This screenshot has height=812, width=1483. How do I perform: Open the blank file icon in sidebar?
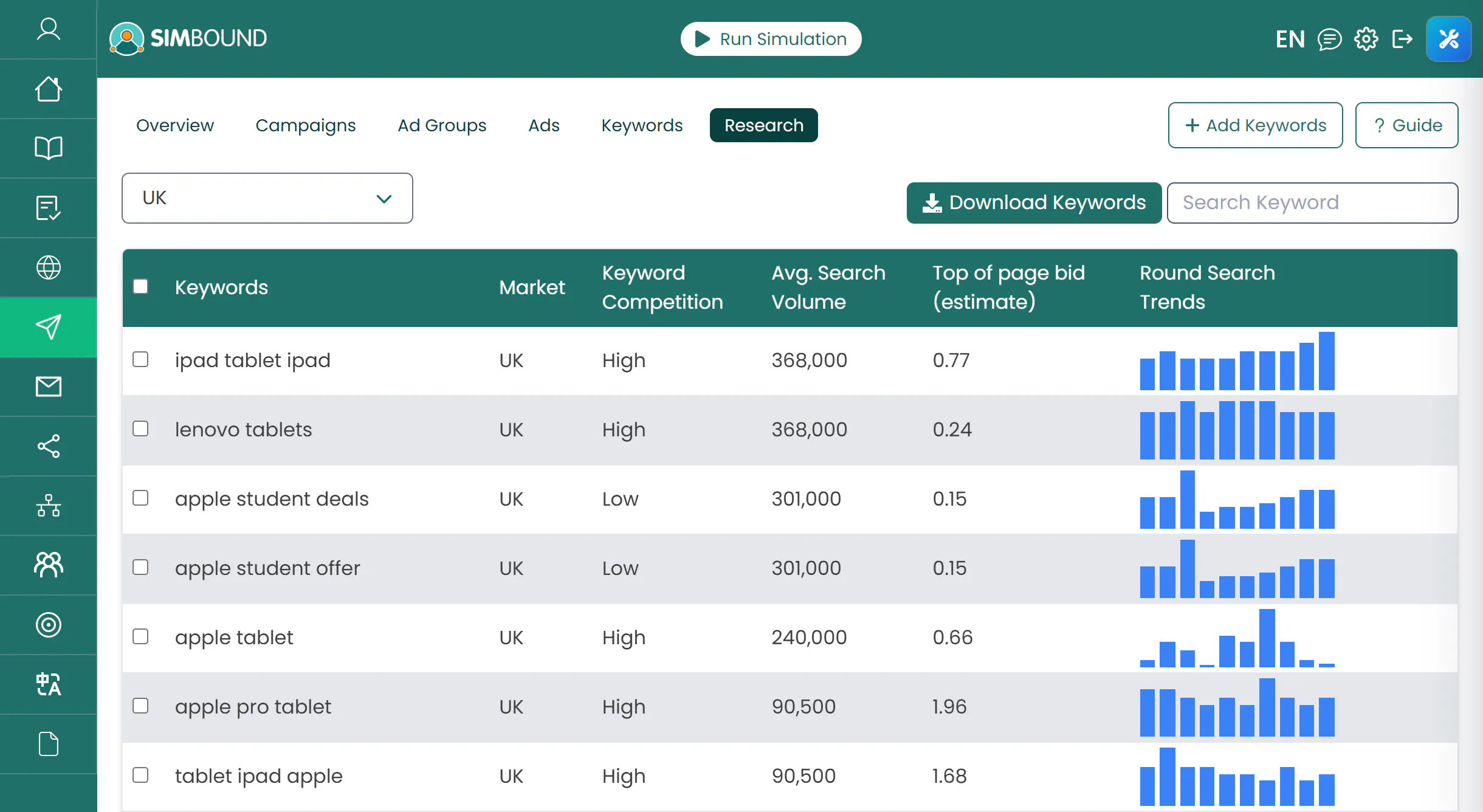(49, 744)
